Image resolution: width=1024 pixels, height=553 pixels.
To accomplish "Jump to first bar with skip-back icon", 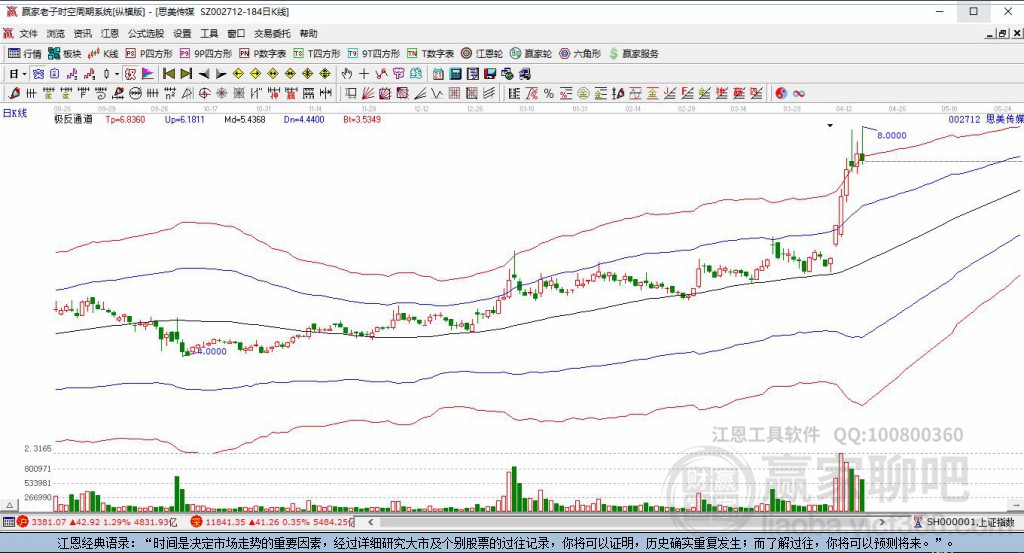I will coord(168,74).
